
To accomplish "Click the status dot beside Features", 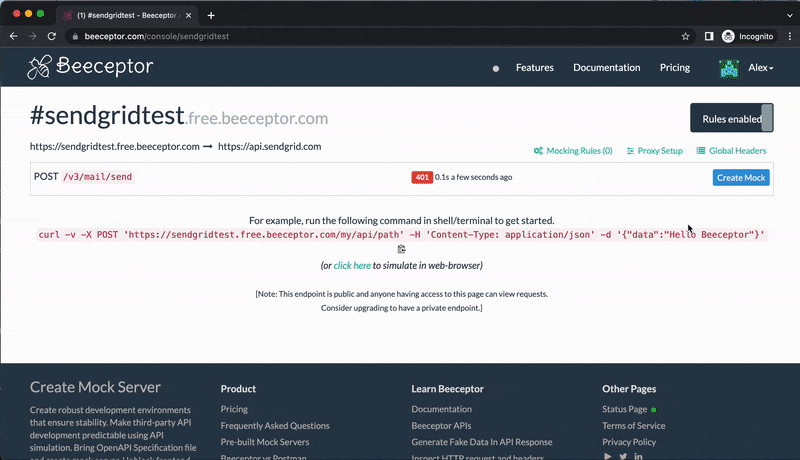I will point(495,68).
